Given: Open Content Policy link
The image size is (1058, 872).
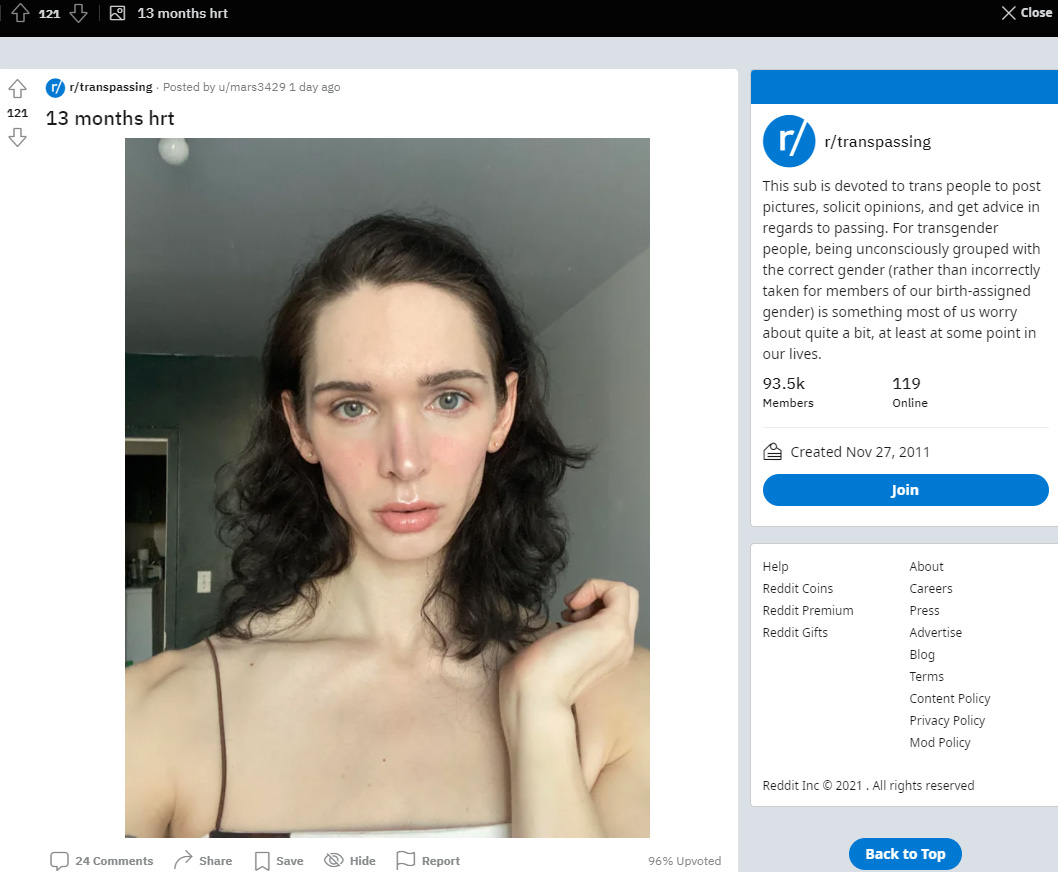Looking at the screenshot, I should click(x=949, y=699).
